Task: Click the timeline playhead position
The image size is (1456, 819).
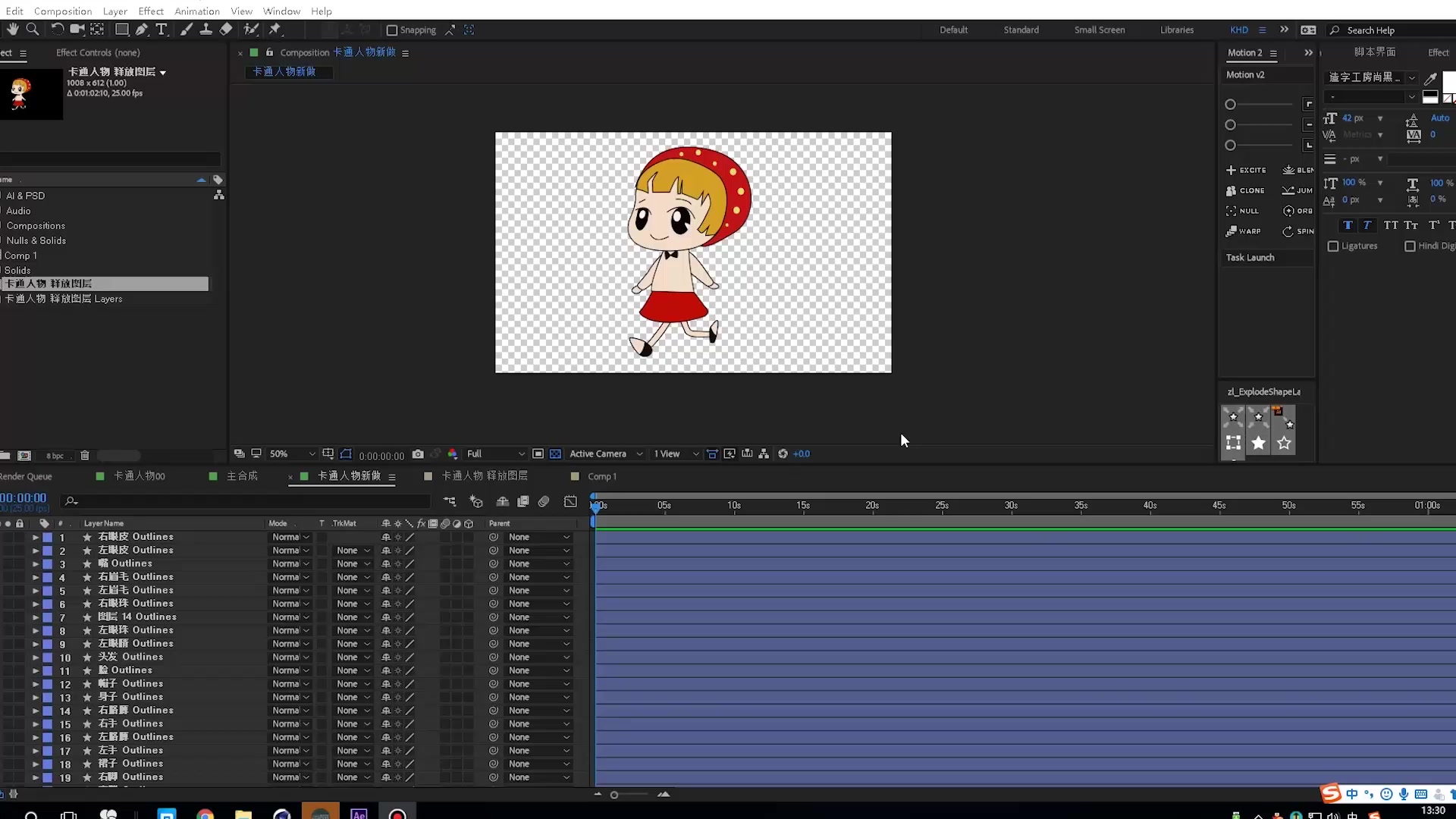Action: 595,505
